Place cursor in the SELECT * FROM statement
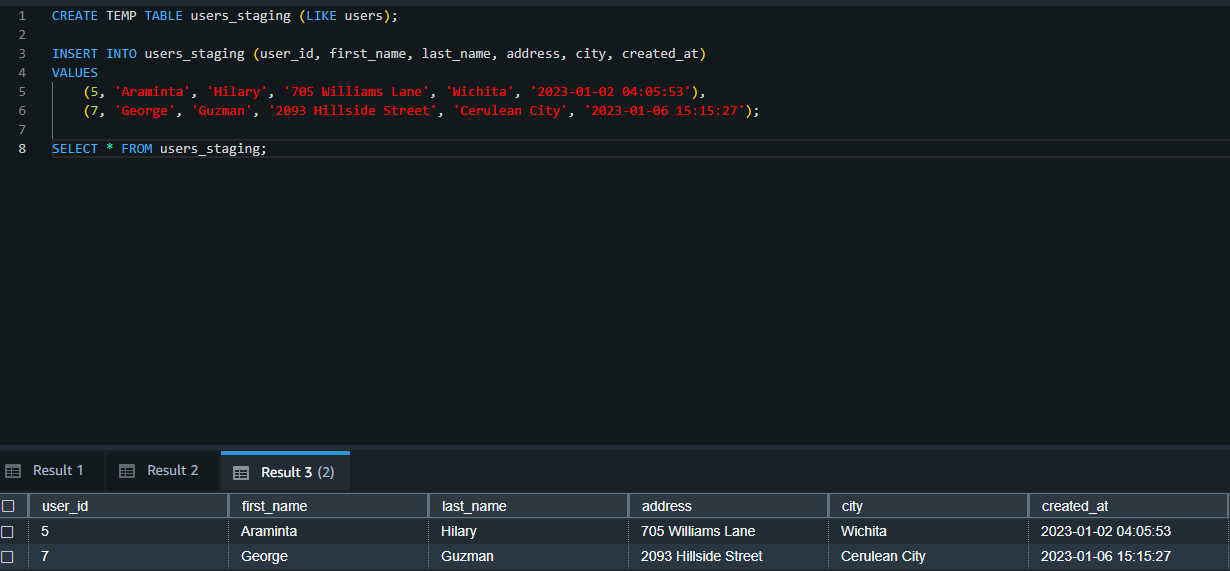1230x571 pixels. tap(159, 149)
